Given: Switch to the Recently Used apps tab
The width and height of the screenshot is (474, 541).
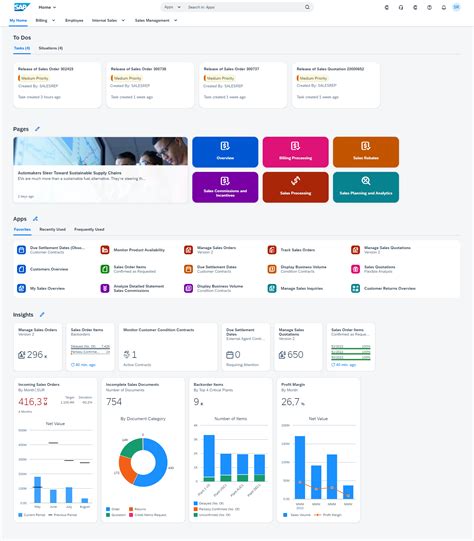Looking at the screenshot, I should point(52,229).
